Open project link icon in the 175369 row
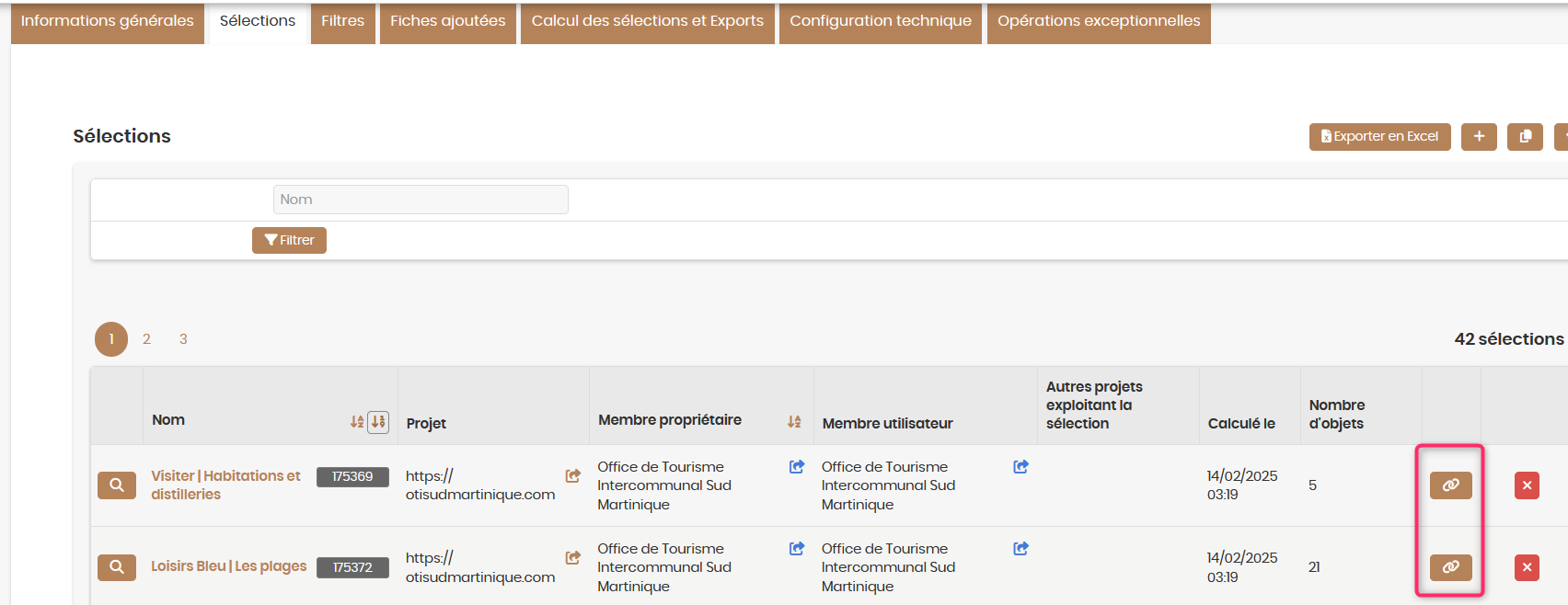Viewport: 1568px width, 605px height. click(x=572, y=475)
